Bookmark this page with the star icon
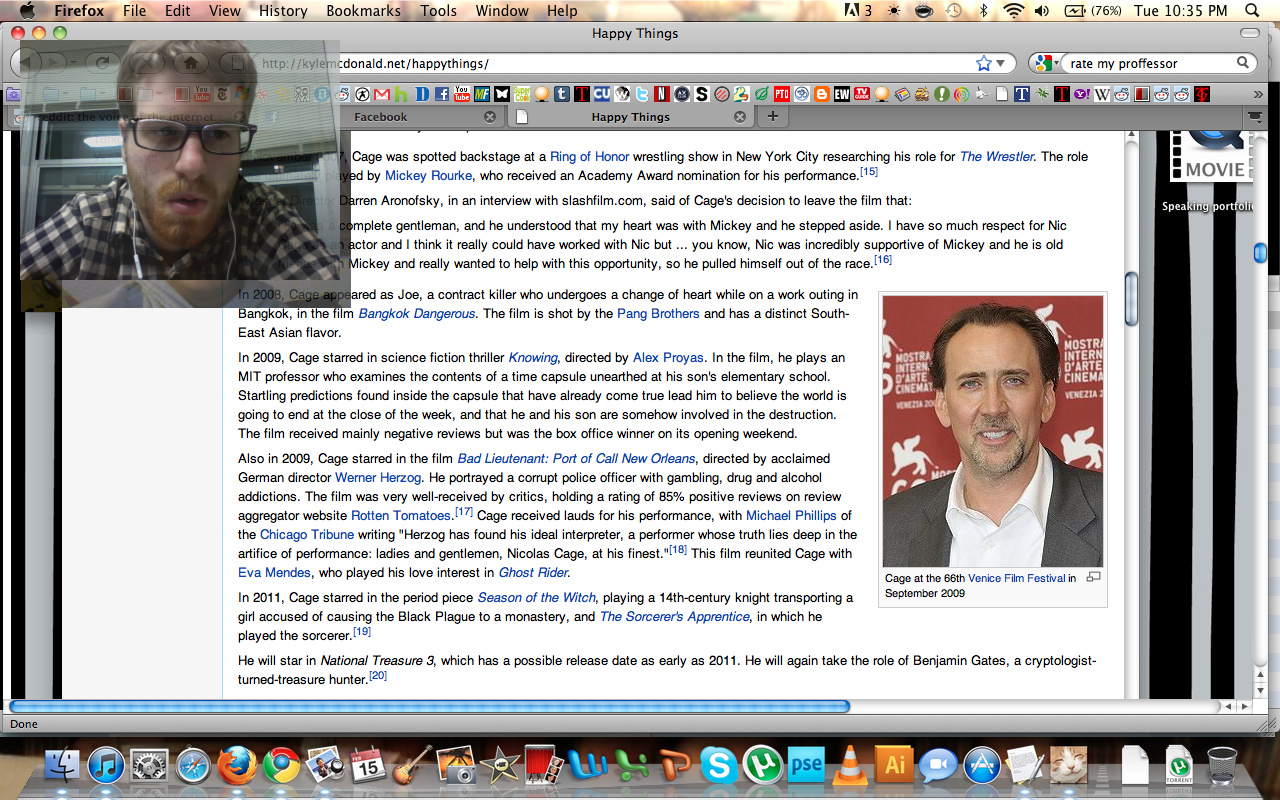Image resolution: width=1280 pixels, height=800 pixels. 984,63
